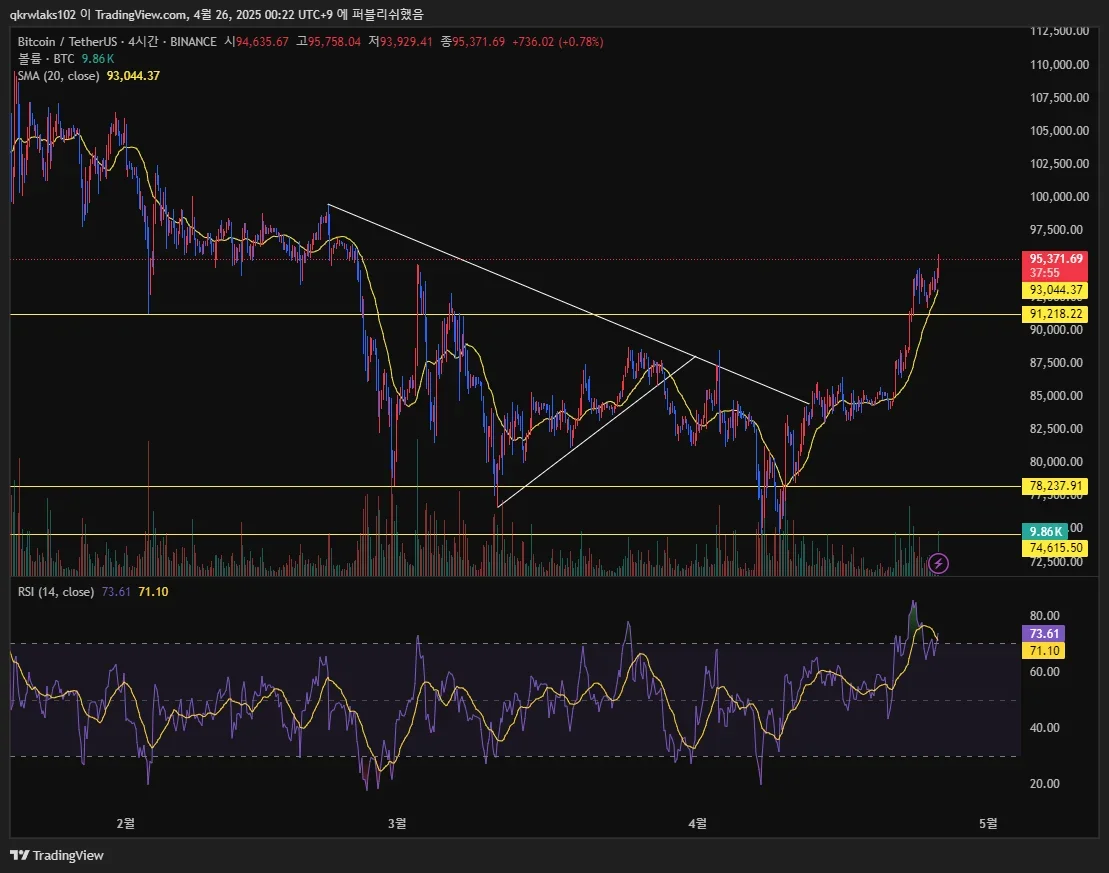Select the ascending white trendline

coord(598,432)
